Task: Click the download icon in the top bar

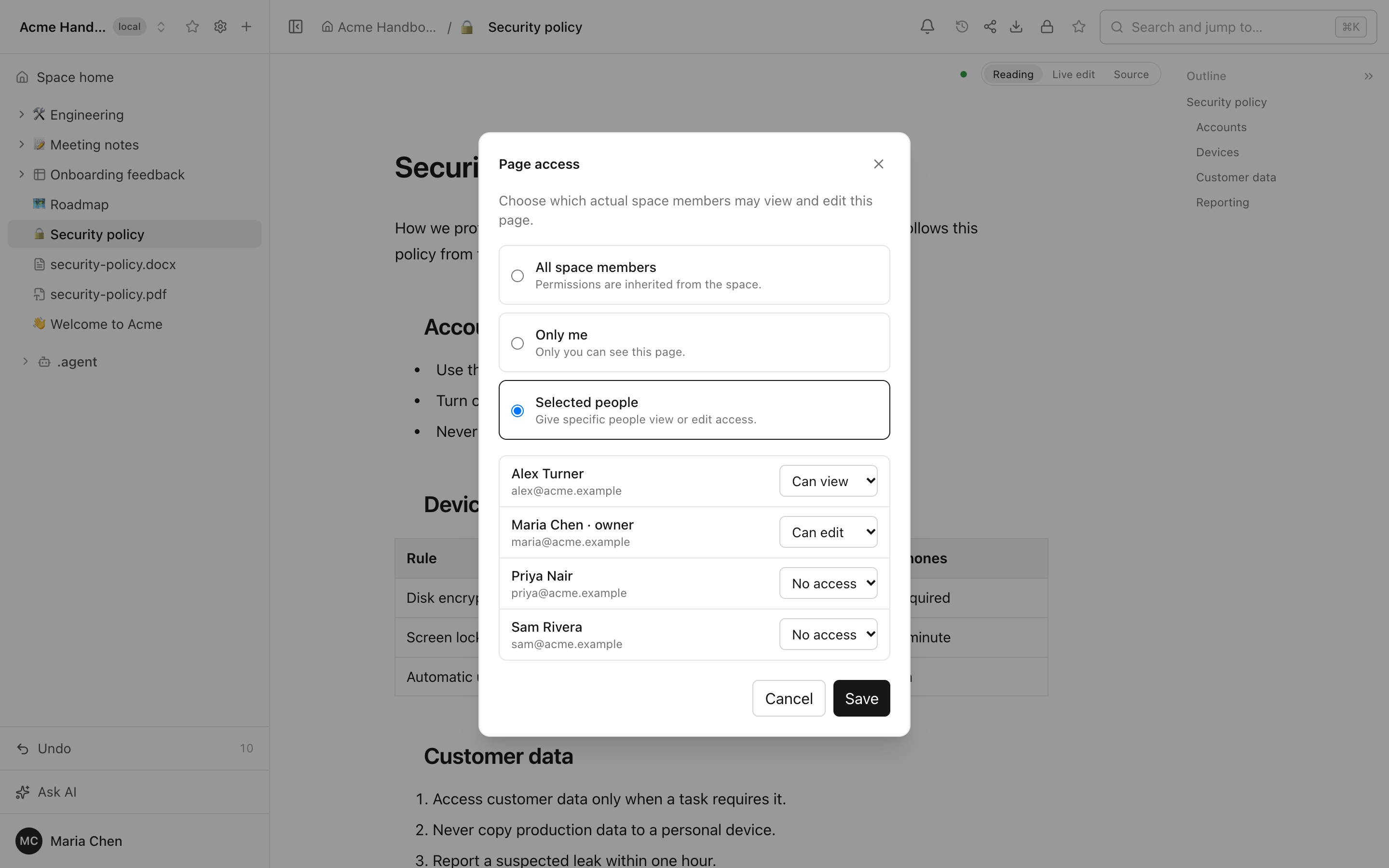Action: point(1017,27)
